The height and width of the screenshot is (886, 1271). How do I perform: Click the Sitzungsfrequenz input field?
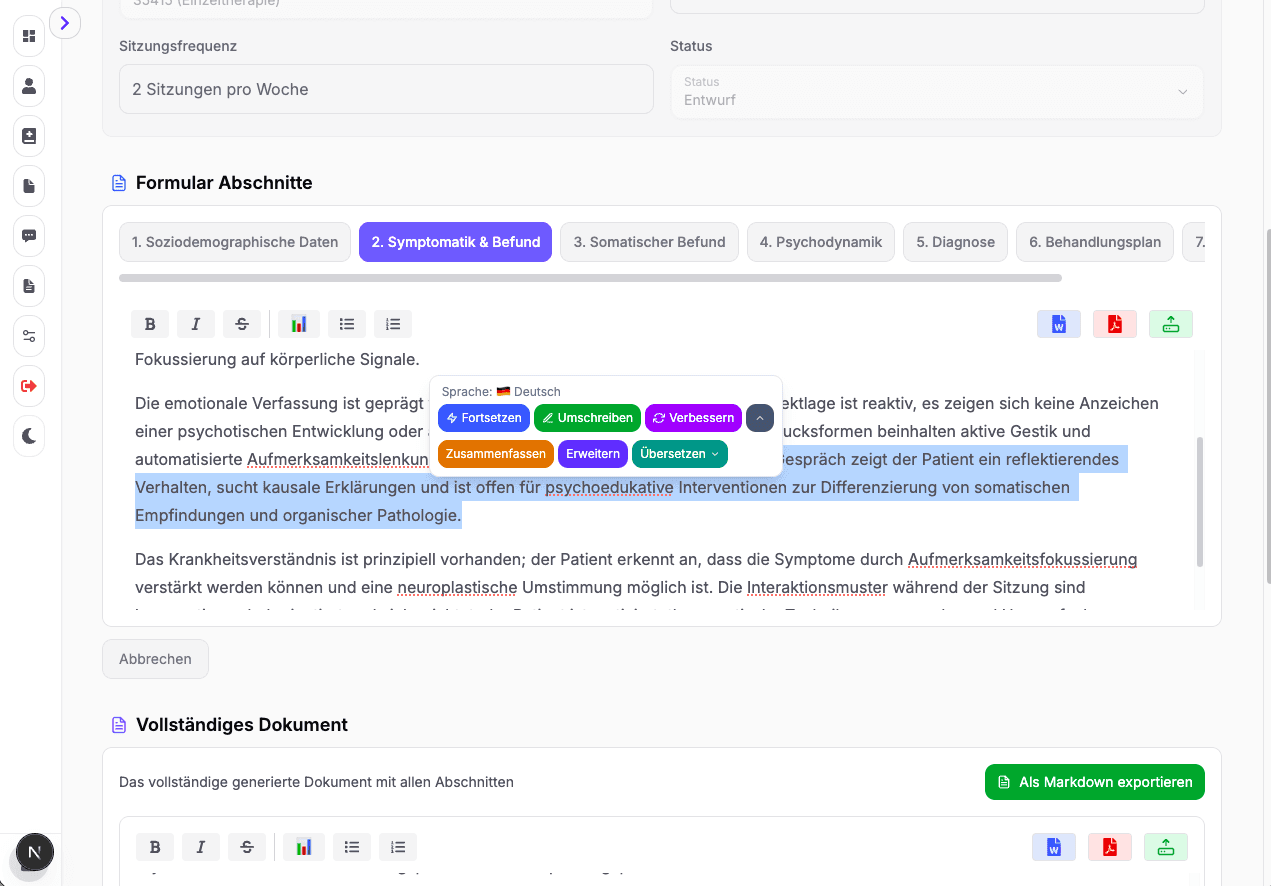pos(386,89)
